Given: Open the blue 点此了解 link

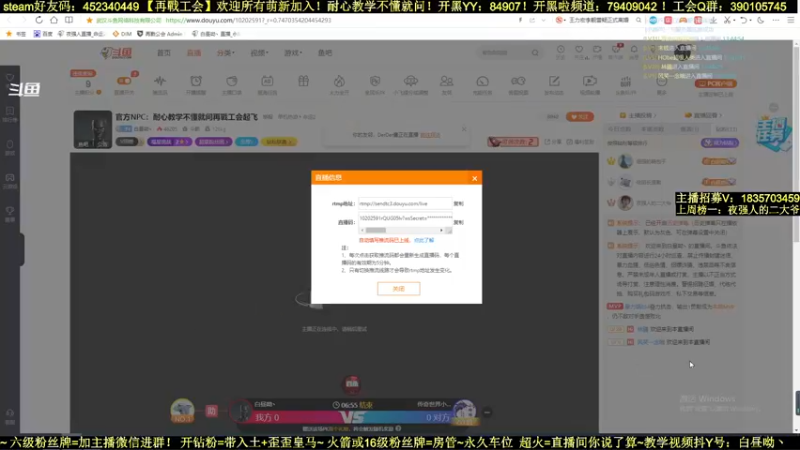Looking at the screenshot, I should [424, 240].
